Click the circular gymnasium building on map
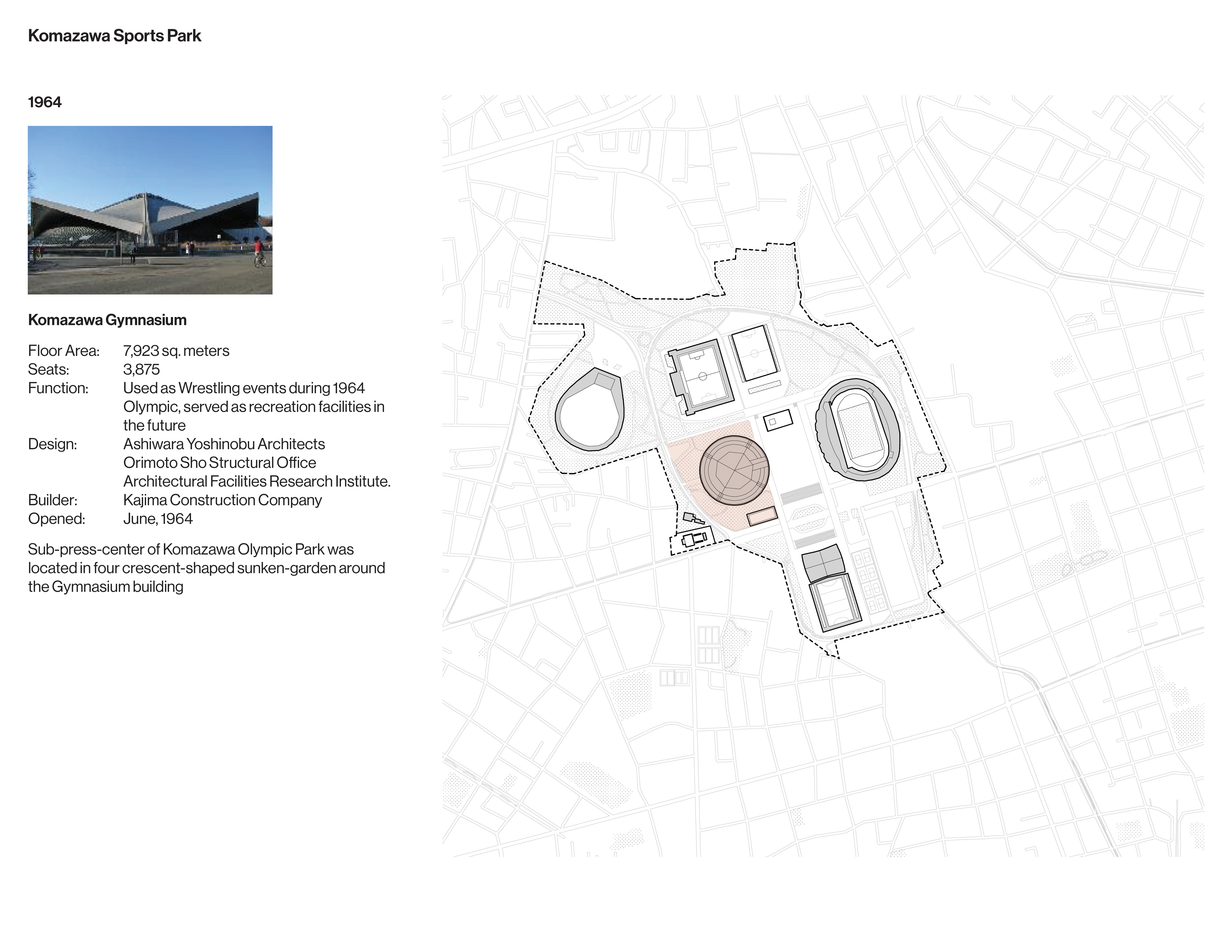The width and height of the screenshot is (1232, 952). pos(734,470)
